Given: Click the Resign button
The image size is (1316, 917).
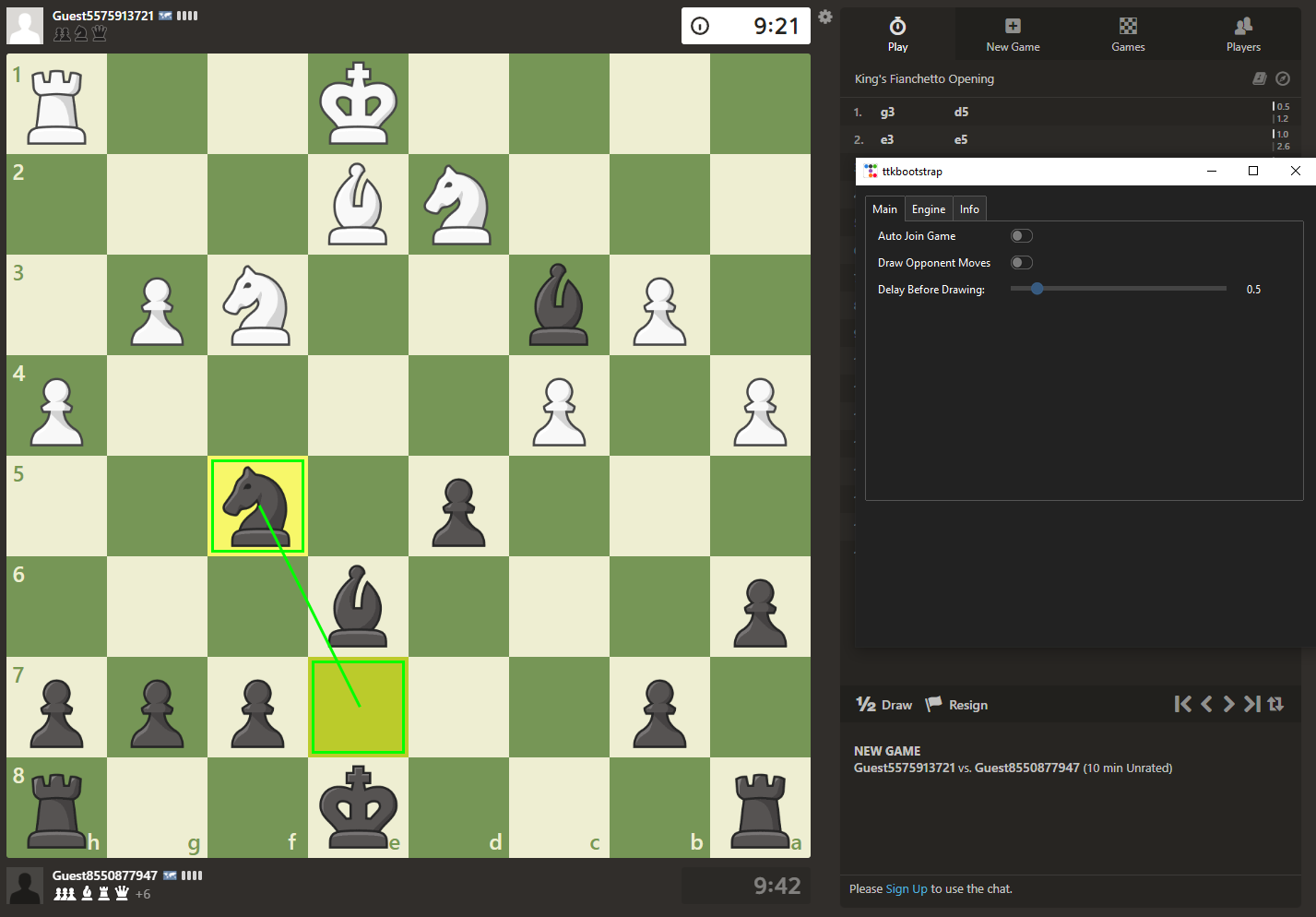Looking at the screenshot, I should pos(956,705).
